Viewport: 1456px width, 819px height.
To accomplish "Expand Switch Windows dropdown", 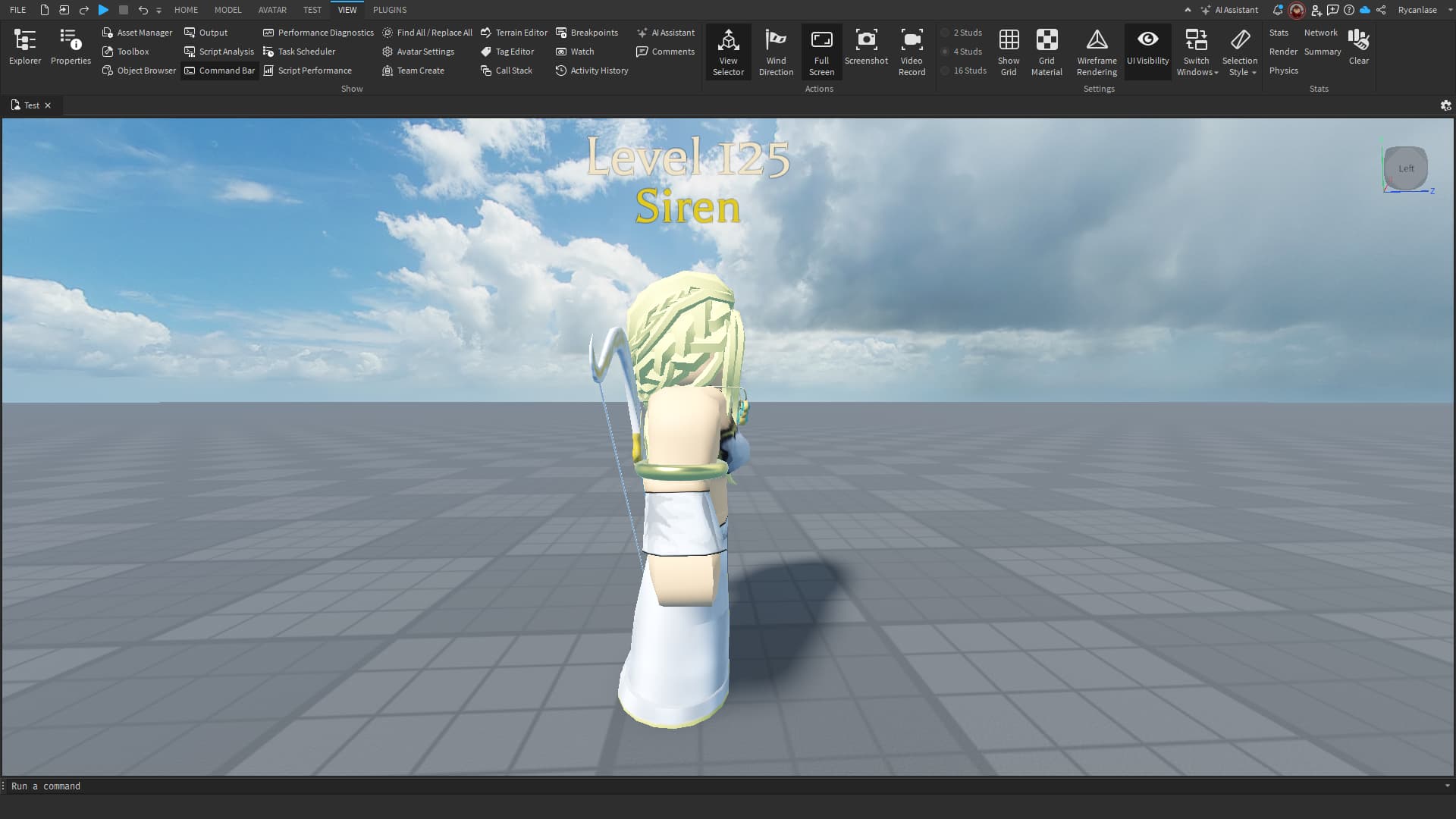I will coord(1197,52).
